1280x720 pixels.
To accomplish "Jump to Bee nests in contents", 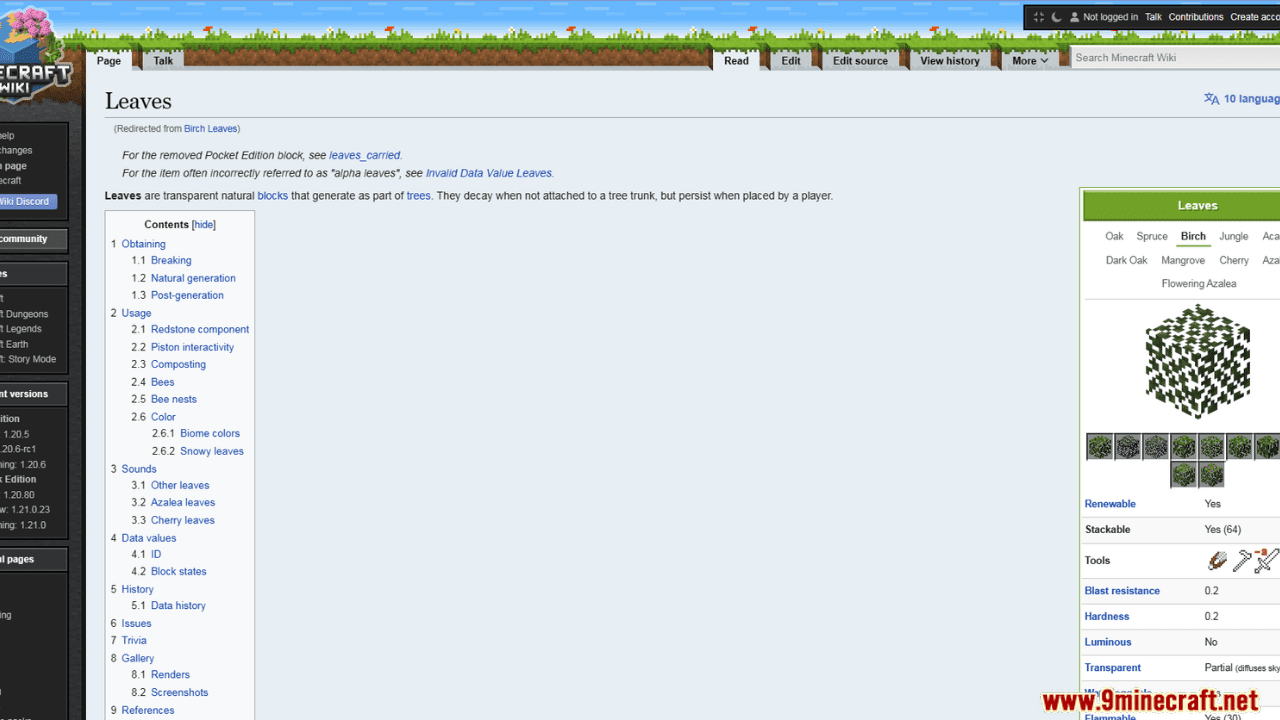I will (174, 399).
